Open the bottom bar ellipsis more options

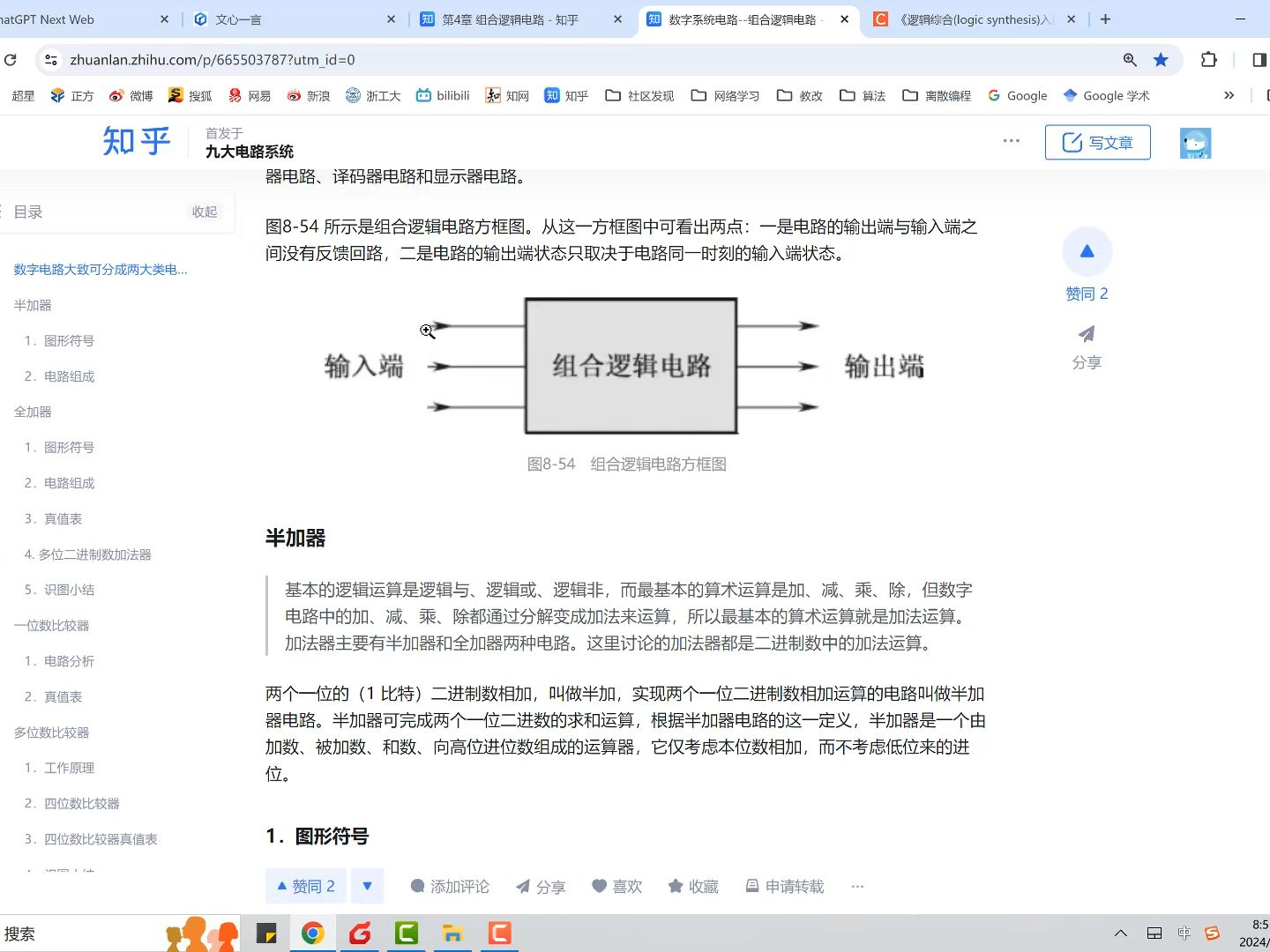coord(857,886)
